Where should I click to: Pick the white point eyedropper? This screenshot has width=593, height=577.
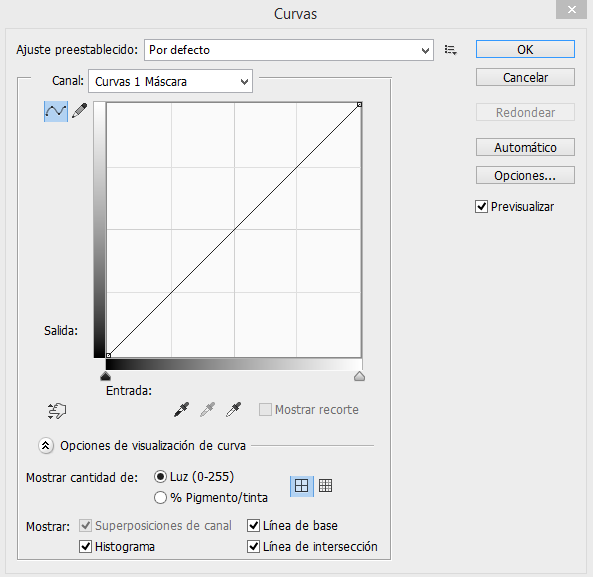(x=233, y=409)
